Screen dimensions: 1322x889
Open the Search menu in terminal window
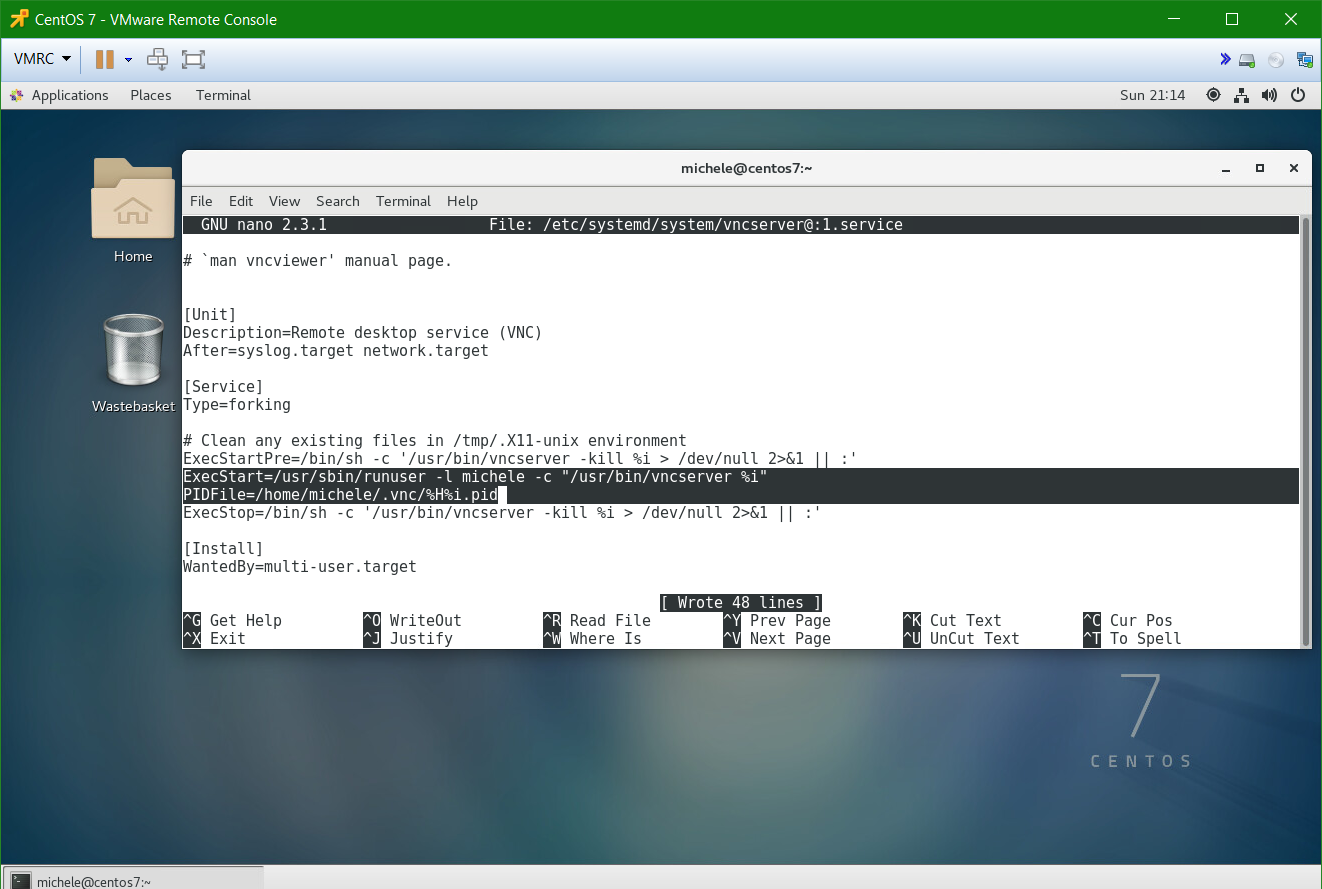[338, 201]
